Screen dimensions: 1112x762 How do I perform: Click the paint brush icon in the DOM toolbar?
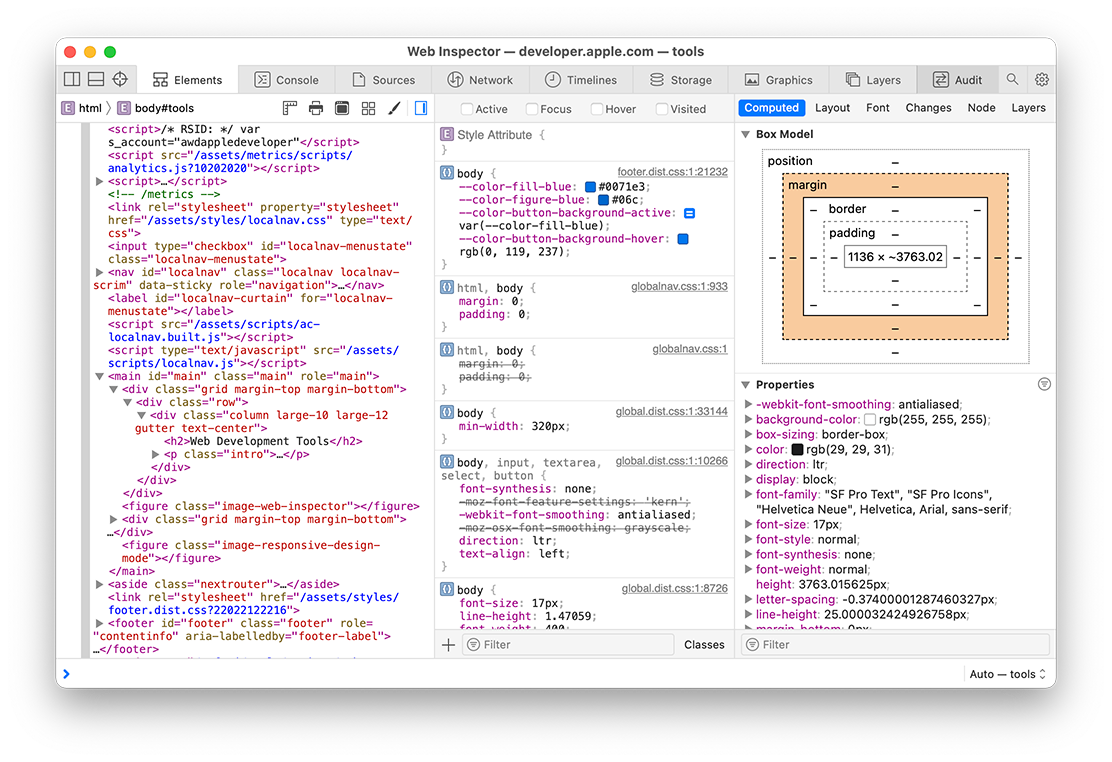pos(394,108)
